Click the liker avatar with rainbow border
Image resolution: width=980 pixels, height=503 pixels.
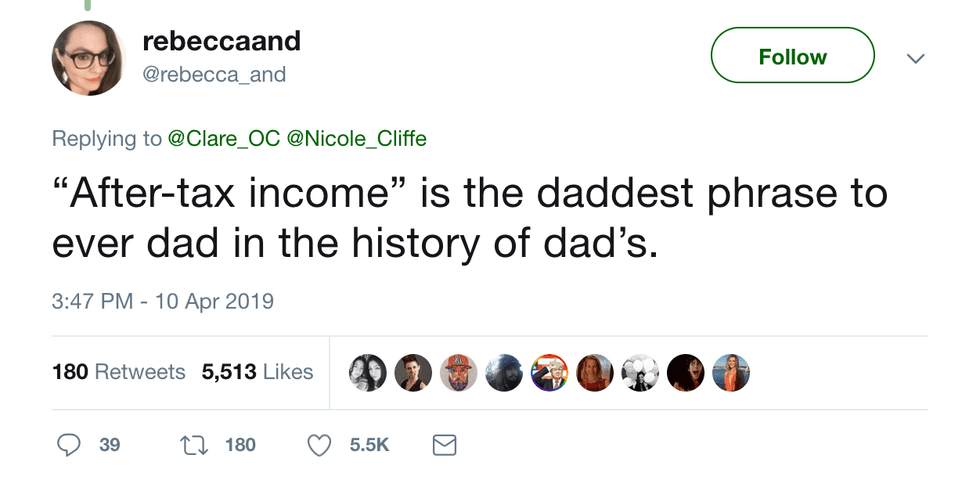[x=549, y=372]
